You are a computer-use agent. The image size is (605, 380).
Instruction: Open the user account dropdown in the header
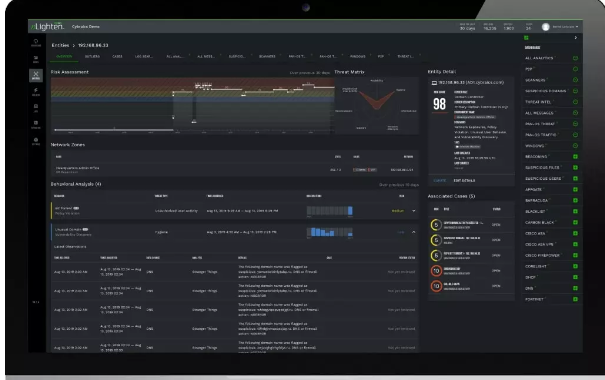565,27
